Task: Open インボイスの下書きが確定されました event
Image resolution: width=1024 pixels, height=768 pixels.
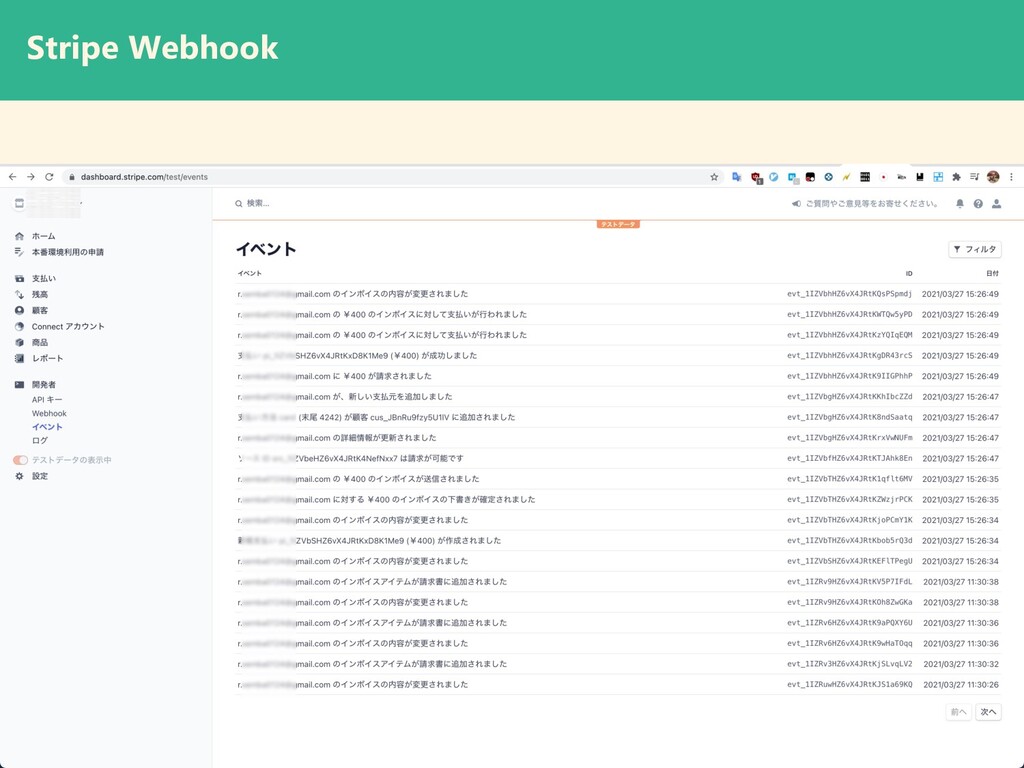Action: coord(618,500)
